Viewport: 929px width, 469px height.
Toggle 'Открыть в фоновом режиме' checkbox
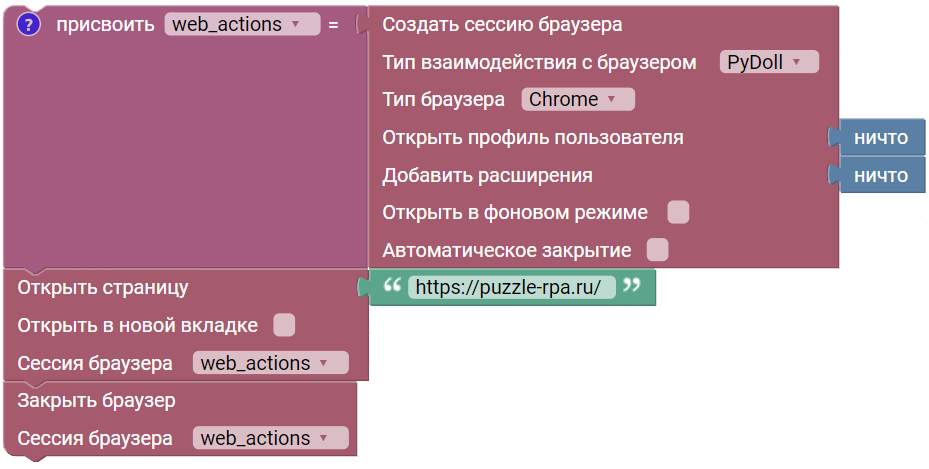pyautogui.click(x=678, y=212)
